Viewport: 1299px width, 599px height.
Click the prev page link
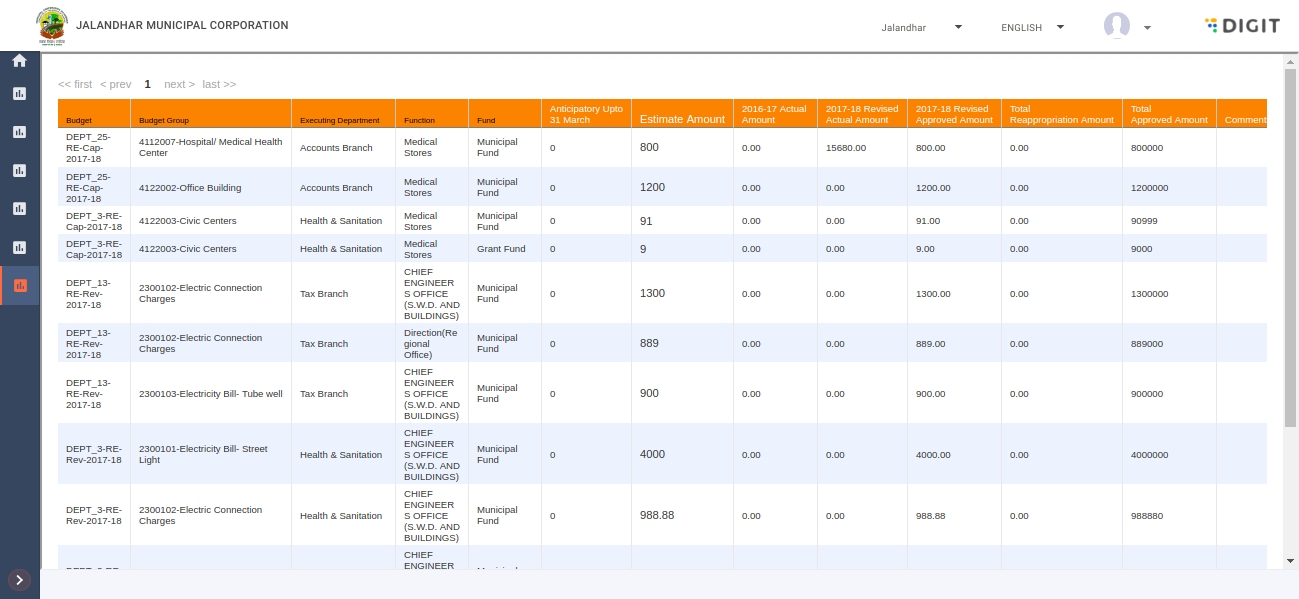(x=116, y=84)
